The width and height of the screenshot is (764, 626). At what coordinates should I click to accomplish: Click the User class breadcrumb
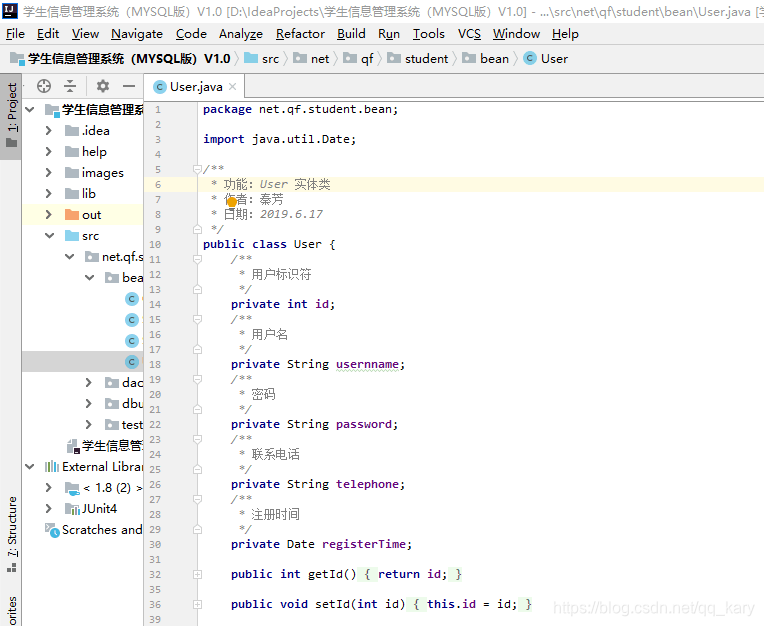(x=546, y=59)
